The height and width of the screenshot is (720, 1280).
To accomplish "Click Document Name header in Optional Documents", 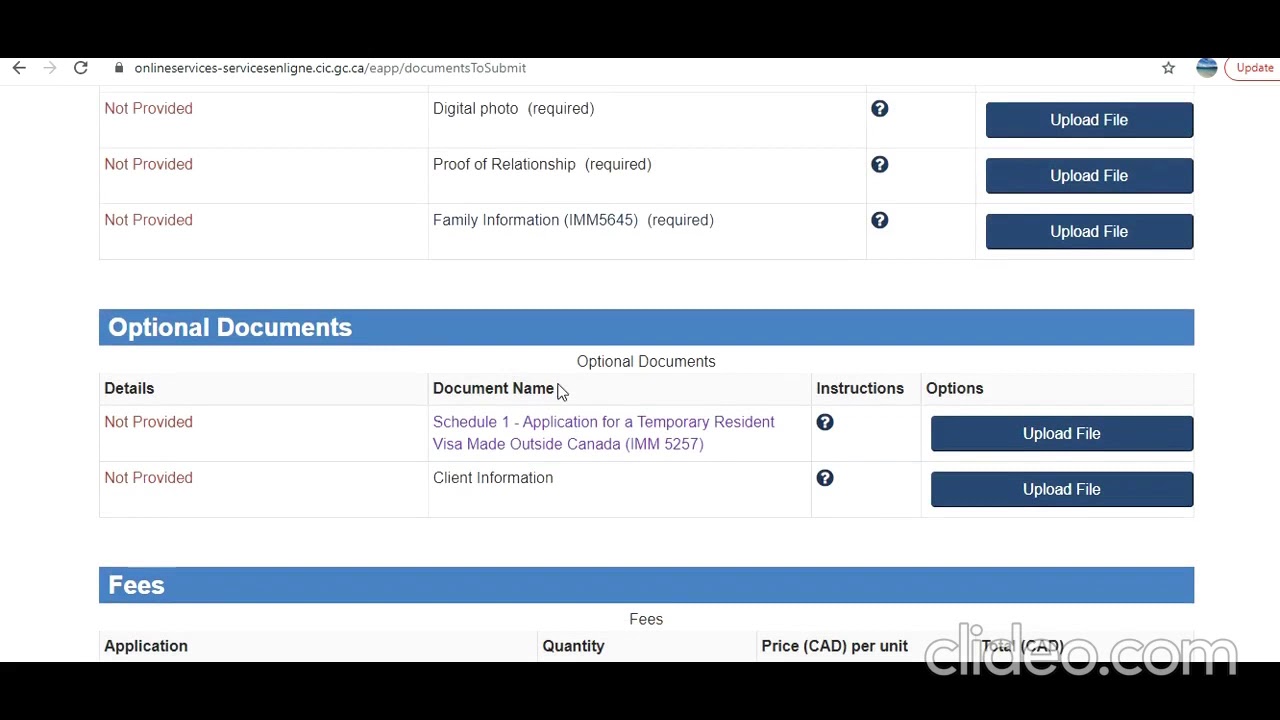I will tap(493, 389).
